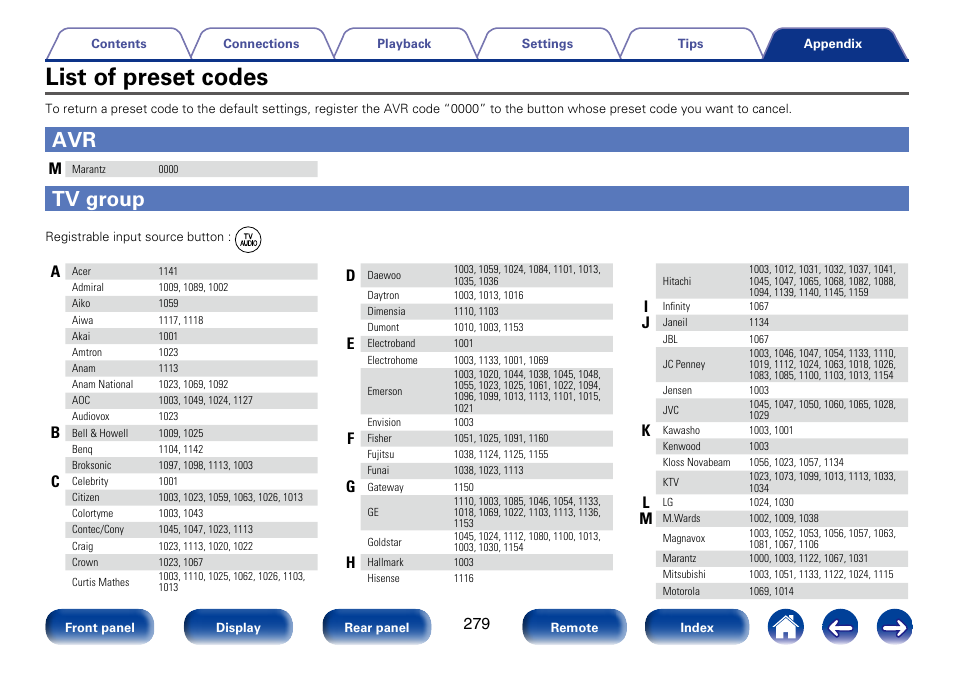The image size is (954, 673).
Task: Click the Aiwa codes 1117, 1118
Action: pyautogui.click(x=181, y=320)
